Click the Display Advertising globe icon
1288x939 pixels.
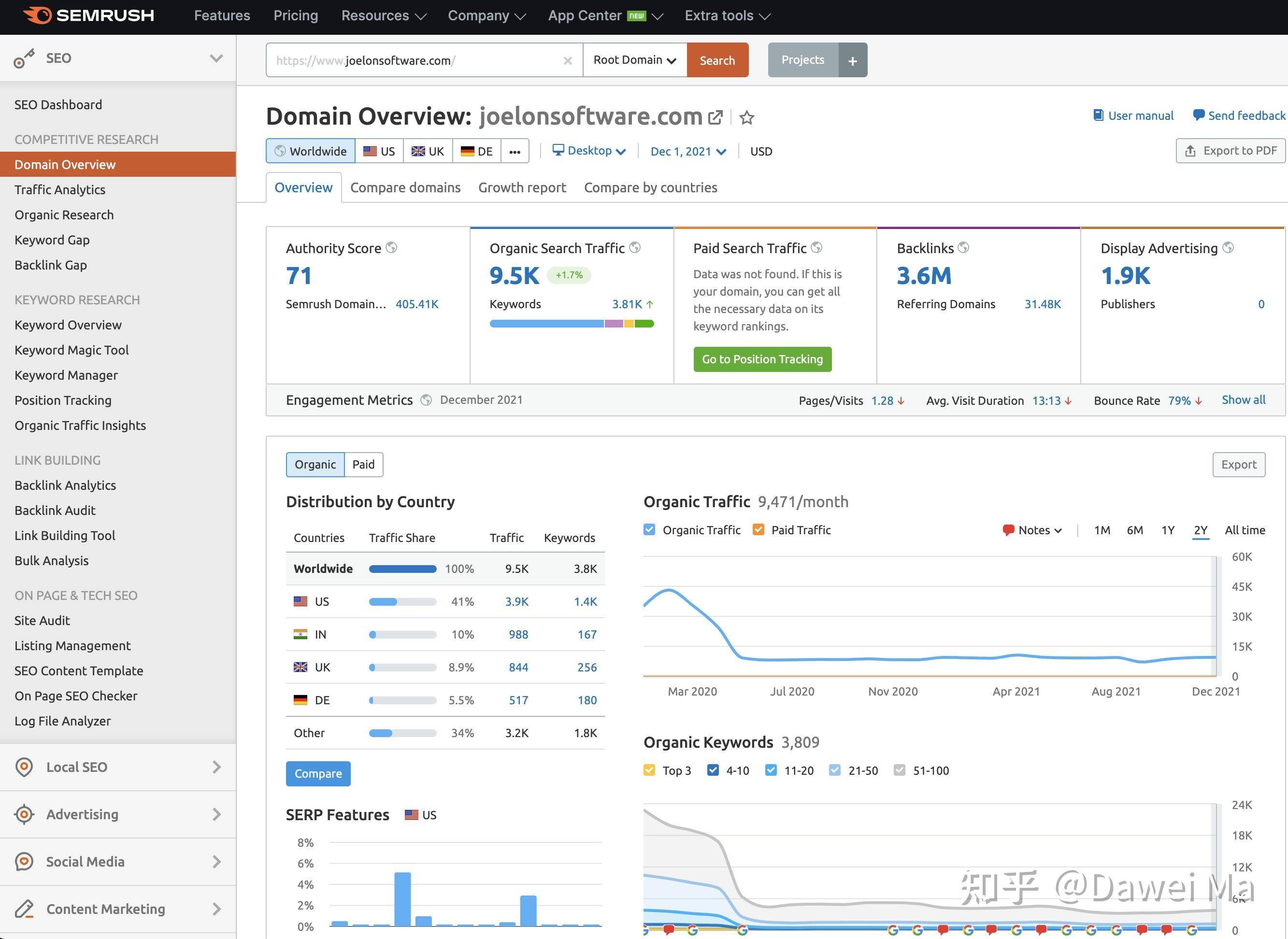tap(1228, 248)
